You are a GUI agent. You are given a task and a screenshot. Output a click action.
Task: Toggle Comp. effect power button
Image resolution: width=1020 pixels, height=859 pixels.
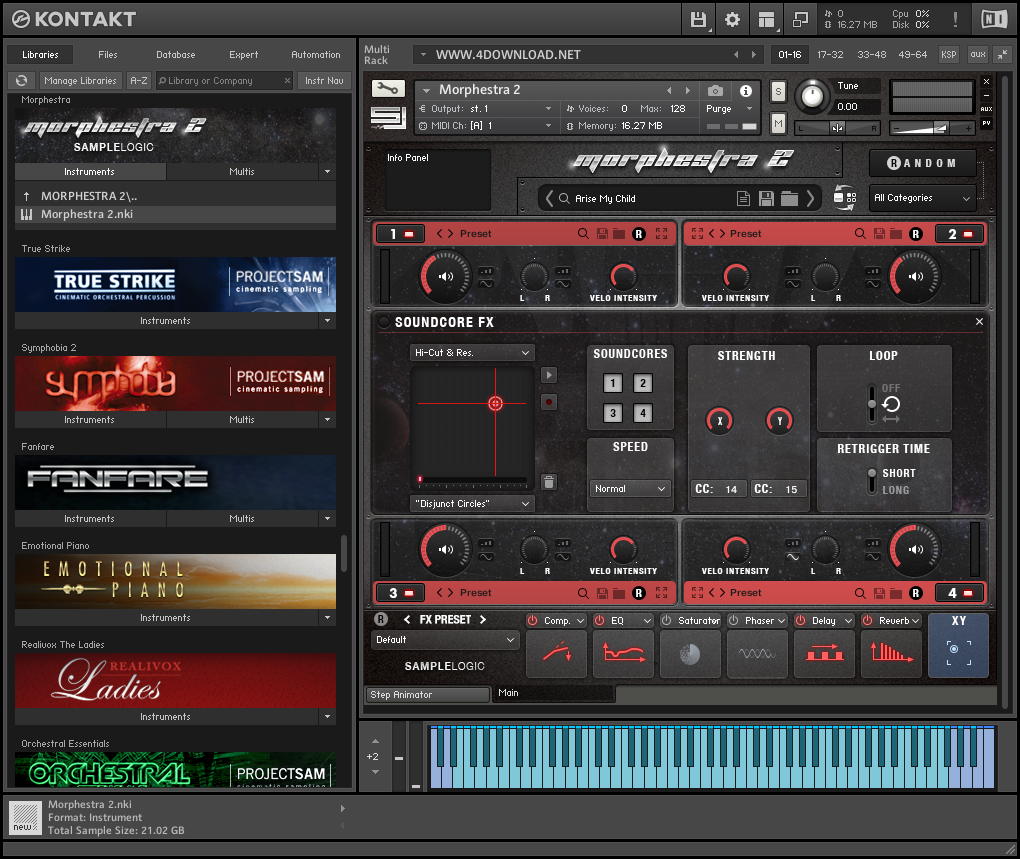532,620
